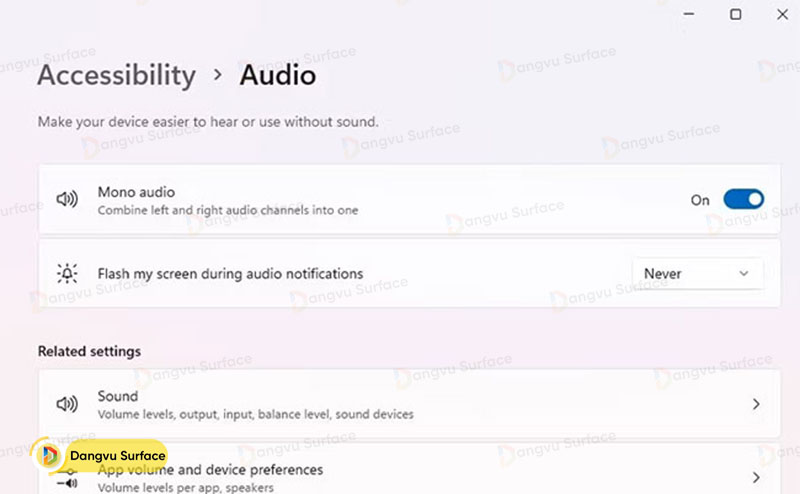This screenshot has height=494, width=800.
Task: Minimize the Settings window
Action: (690, 14)
